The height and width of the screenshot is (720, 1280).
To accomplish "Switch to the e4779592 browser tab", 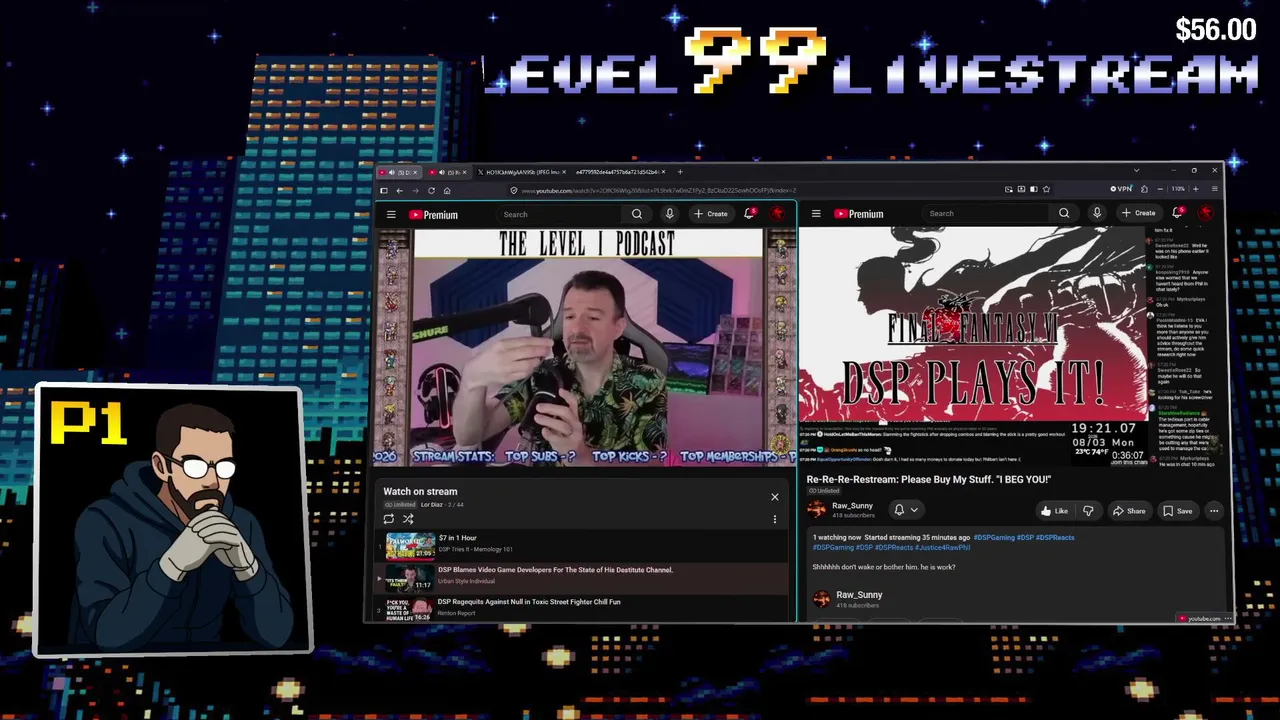I will tap(620, 172).
